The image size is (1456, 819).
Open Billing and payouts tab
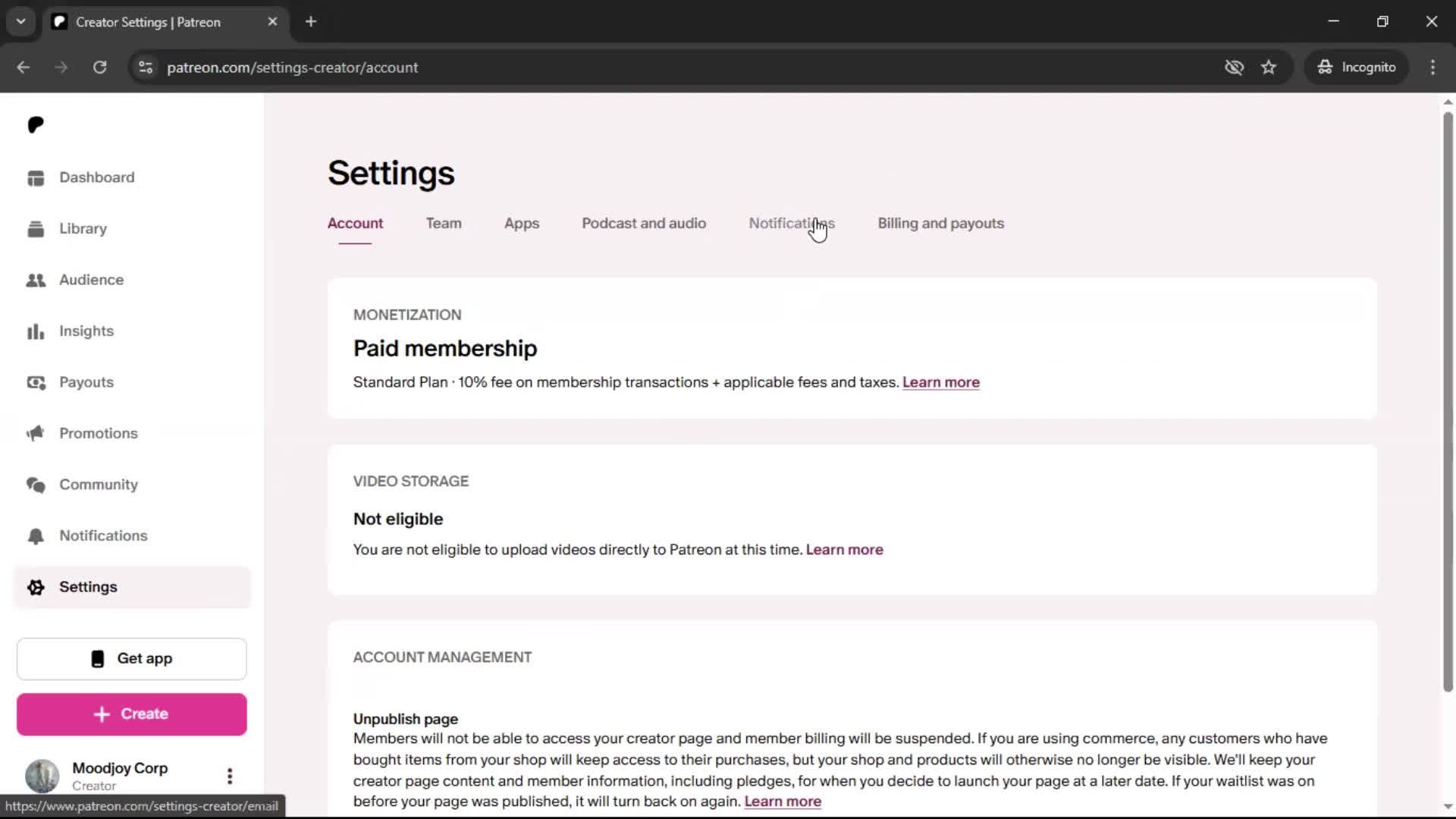[940, 224]
